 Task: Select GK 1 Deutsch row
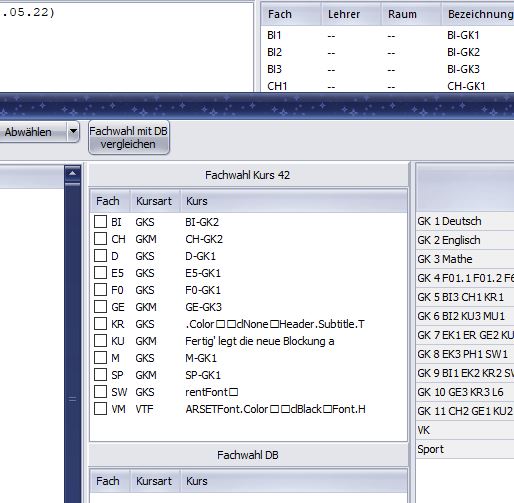coord(465,221)
